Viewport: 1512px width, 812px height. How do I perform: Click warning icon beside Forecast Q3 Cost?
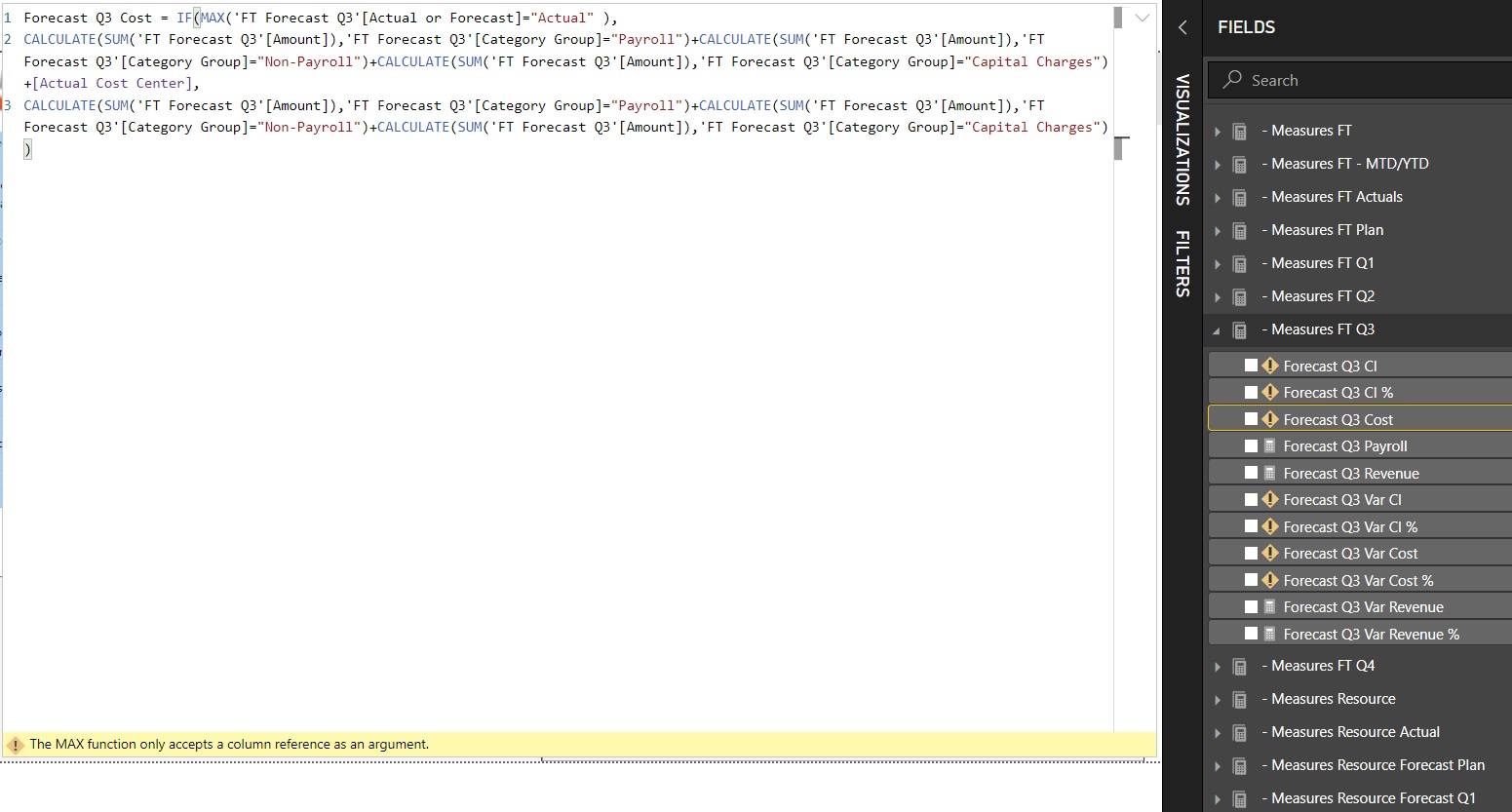point(1269,419)
